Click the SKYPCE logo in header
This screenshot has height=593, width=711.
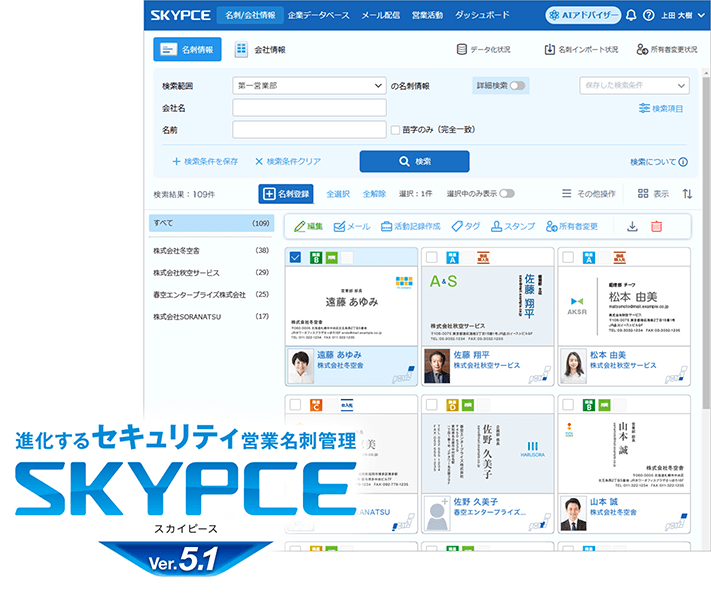tap(180, 15)
